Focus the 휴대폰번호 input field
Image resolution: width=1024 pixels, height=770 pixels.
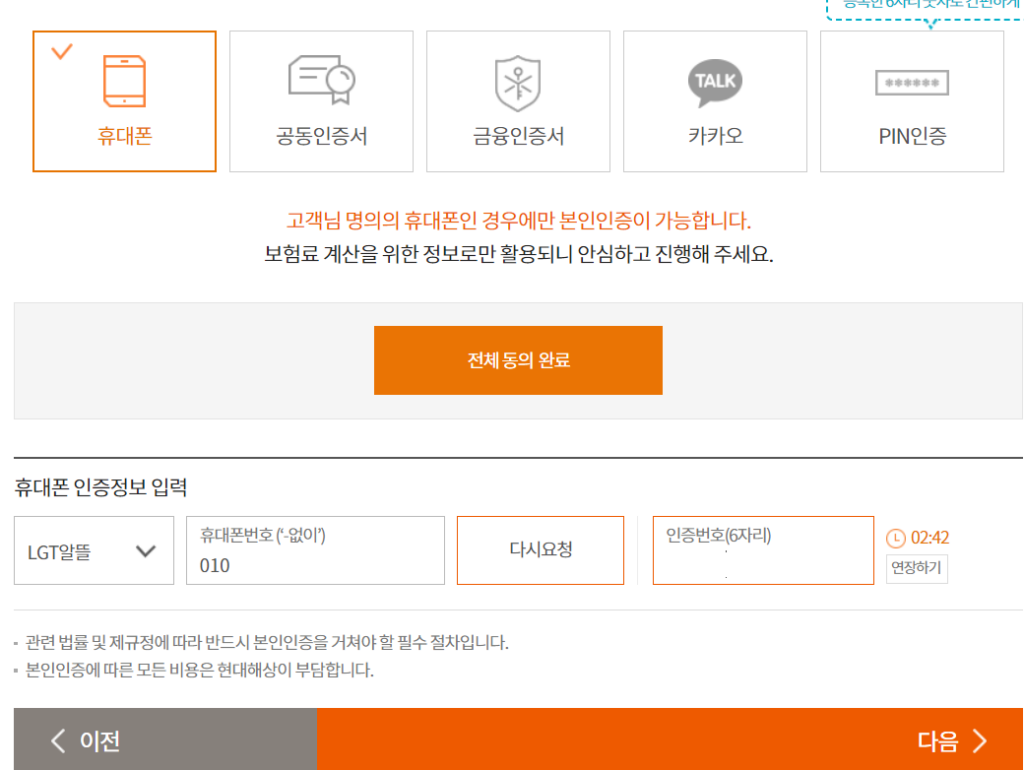click(x=315, y=565)
